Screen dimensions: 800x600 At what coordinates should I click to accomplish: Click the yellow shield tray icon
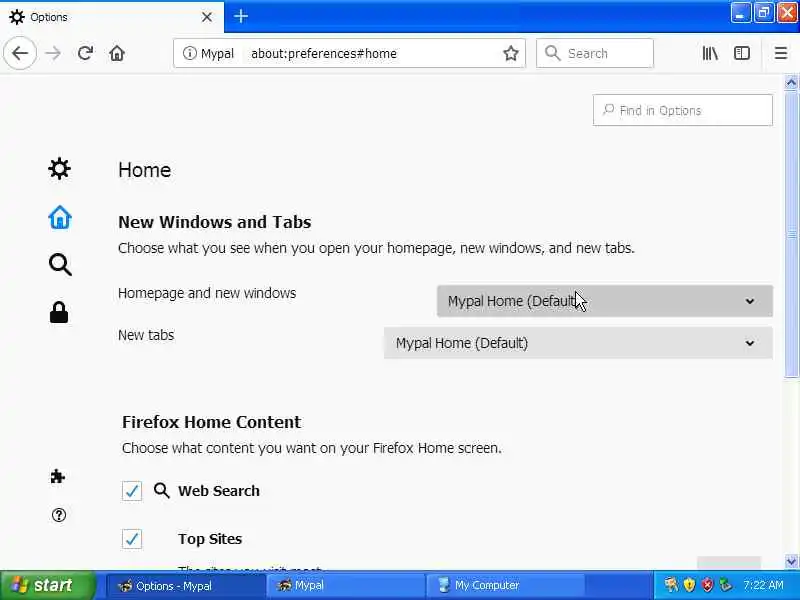point(689,585)
